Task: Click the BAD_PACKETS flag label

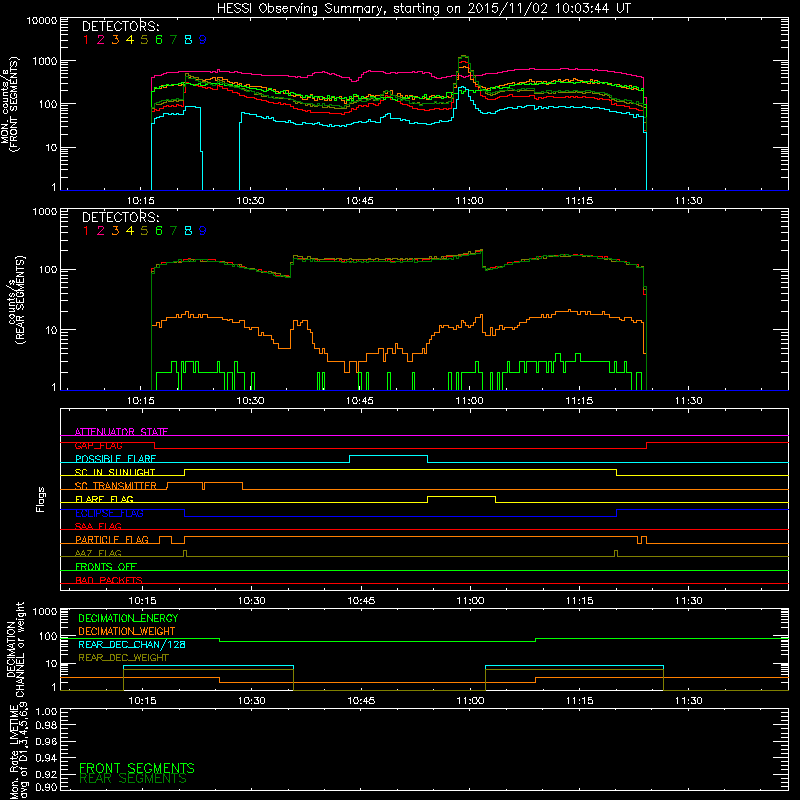Action: [x=109, y=580]
